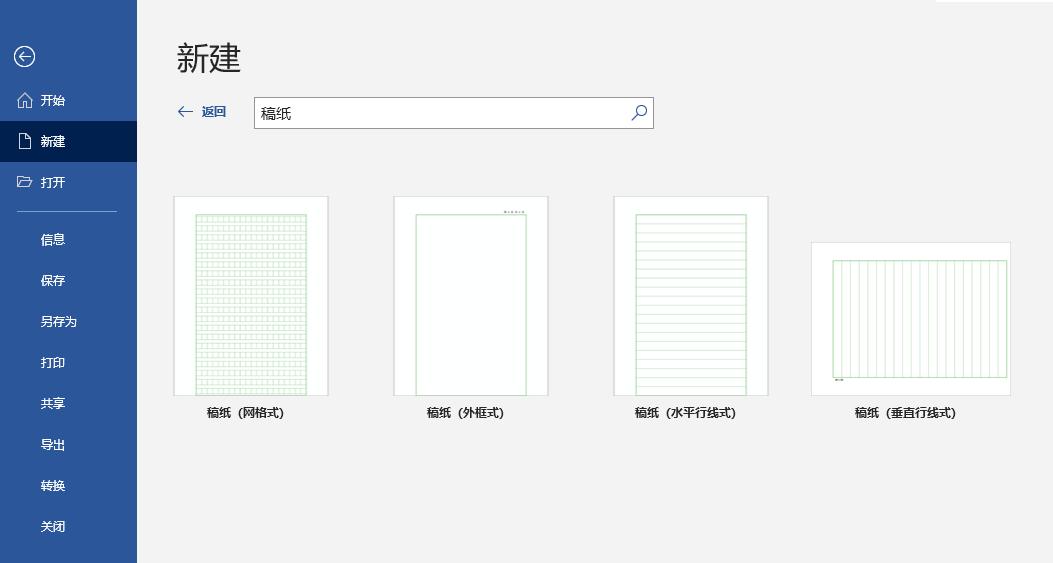Viewport: 1053px width, 563px height.
Task: Select the 稿纸 (垂直行线式) template thumbnail
Action: click(911, 318)
